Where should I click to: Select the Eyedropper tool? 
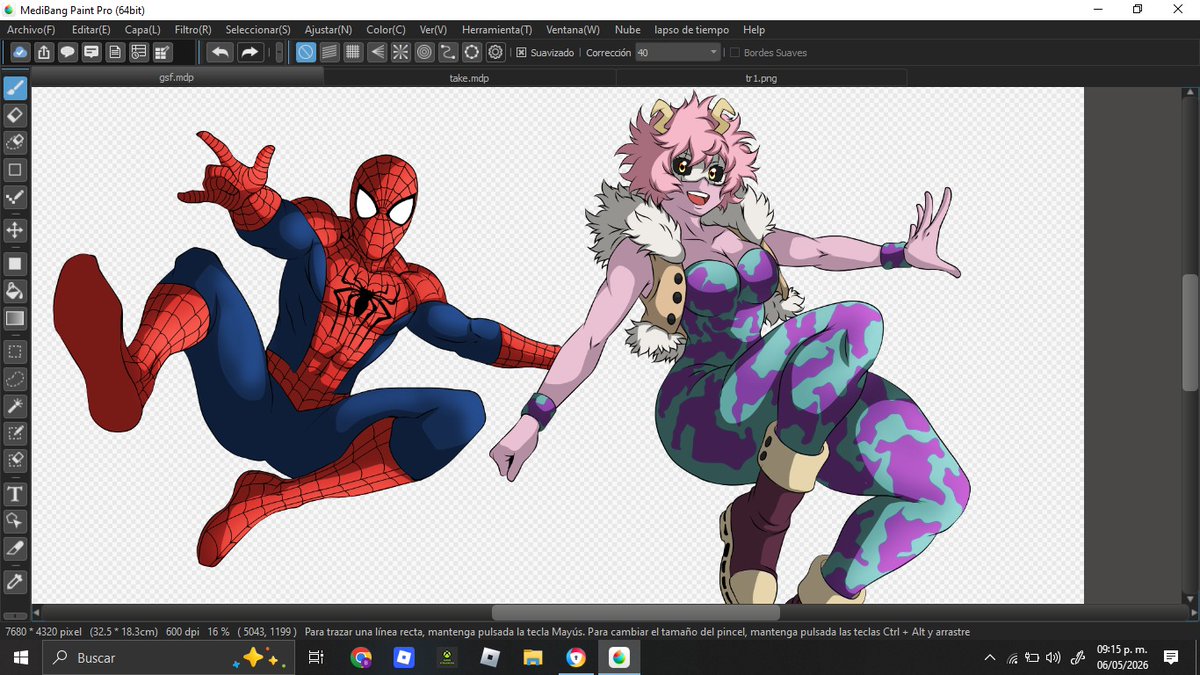coord(15,581)
